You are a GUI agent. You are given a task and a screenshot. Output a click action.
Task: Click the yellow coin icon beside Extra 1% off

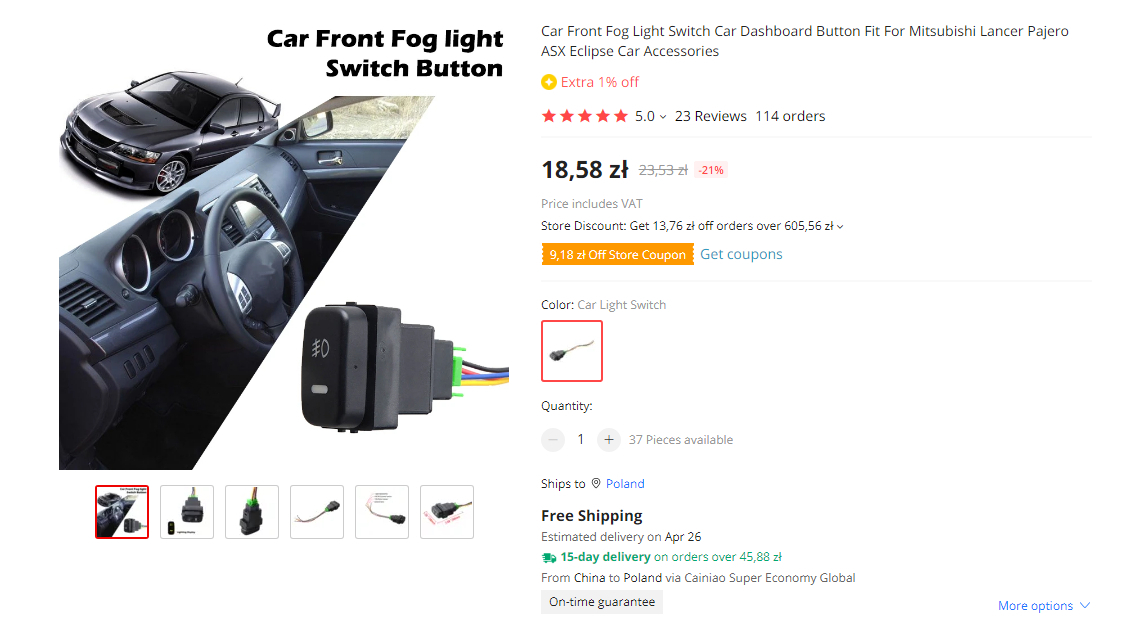tap(548, 82)
